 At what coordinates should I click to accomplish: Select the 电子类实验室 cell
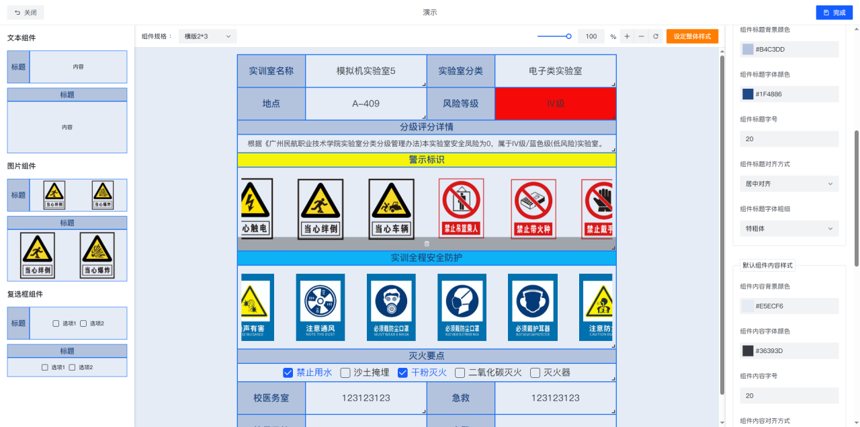[x=555, y=71]
